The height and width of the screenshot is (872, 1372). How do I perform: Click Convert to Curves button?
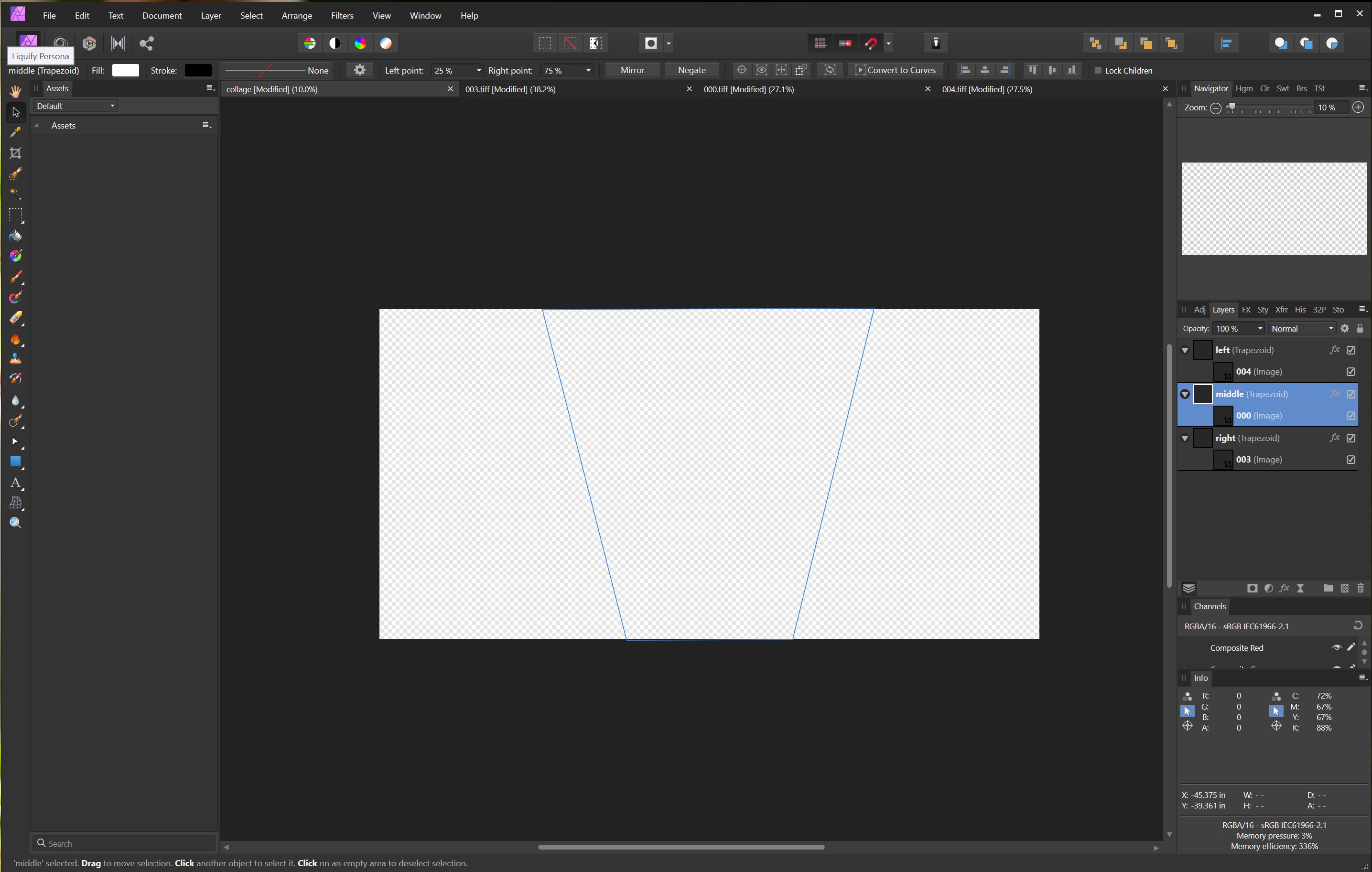(896, 70)
